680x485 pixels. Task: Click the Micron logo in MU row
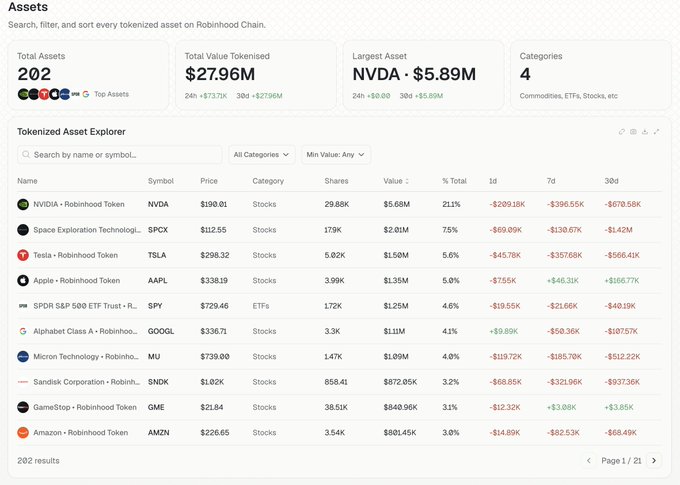[23, 357]
